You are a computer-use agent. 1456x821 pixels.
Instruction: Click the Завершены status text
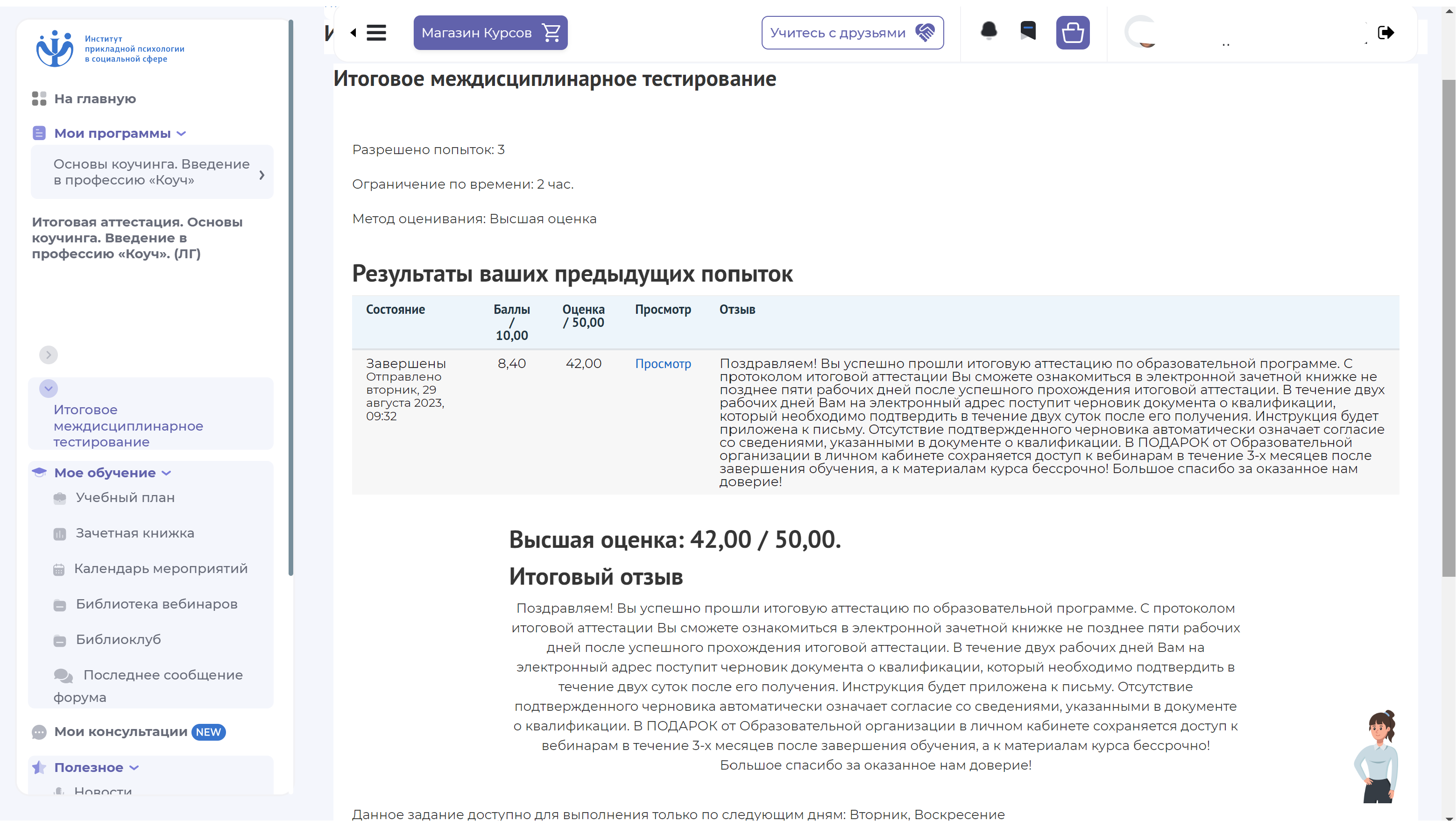pos(406,364)
